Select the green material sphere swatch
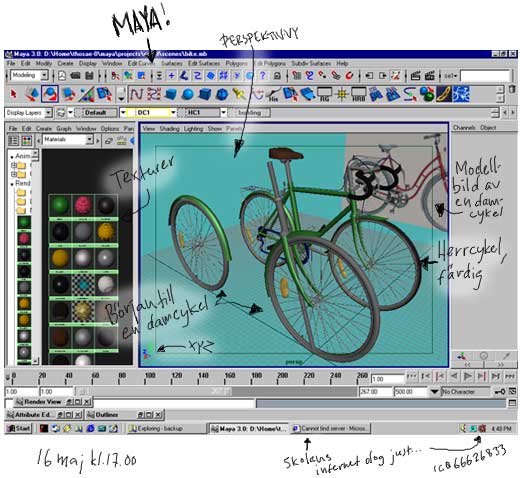Screen dimensions: 520x478 (x=60, y=205)
